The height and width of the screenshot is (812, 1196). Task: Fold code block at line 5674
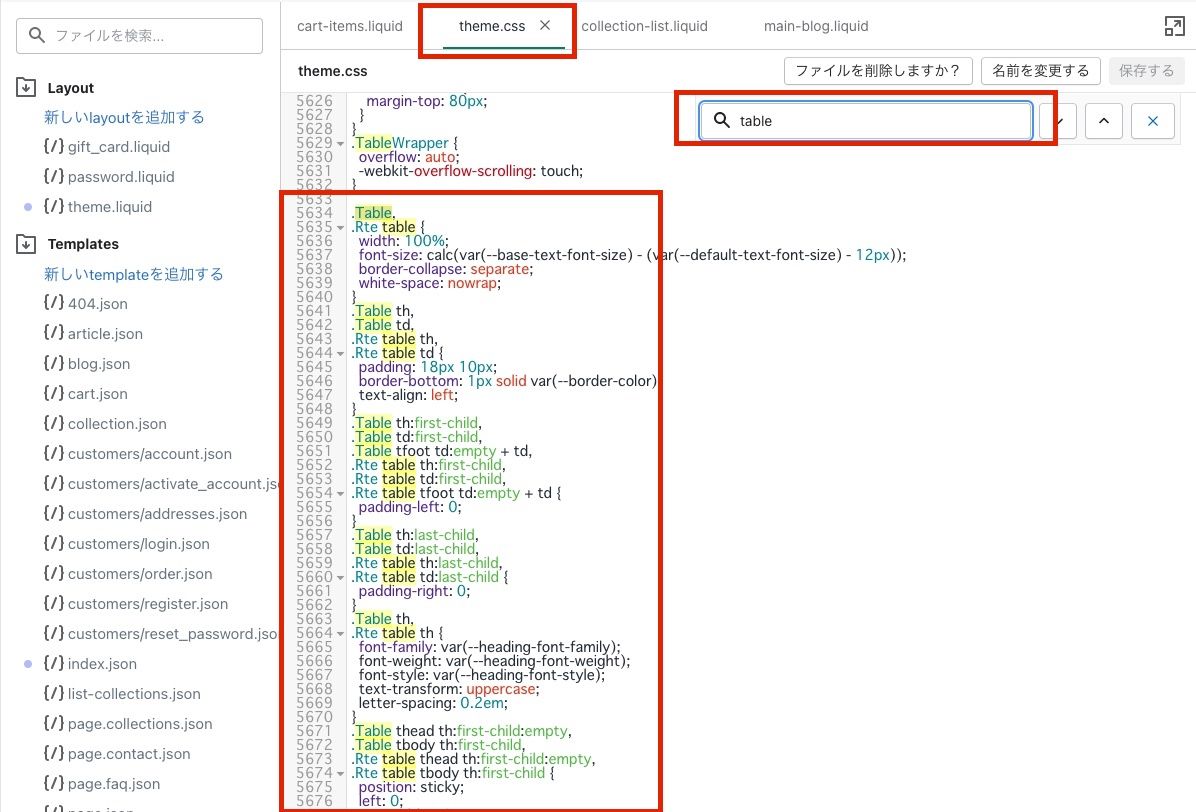(x=340, y=773)
